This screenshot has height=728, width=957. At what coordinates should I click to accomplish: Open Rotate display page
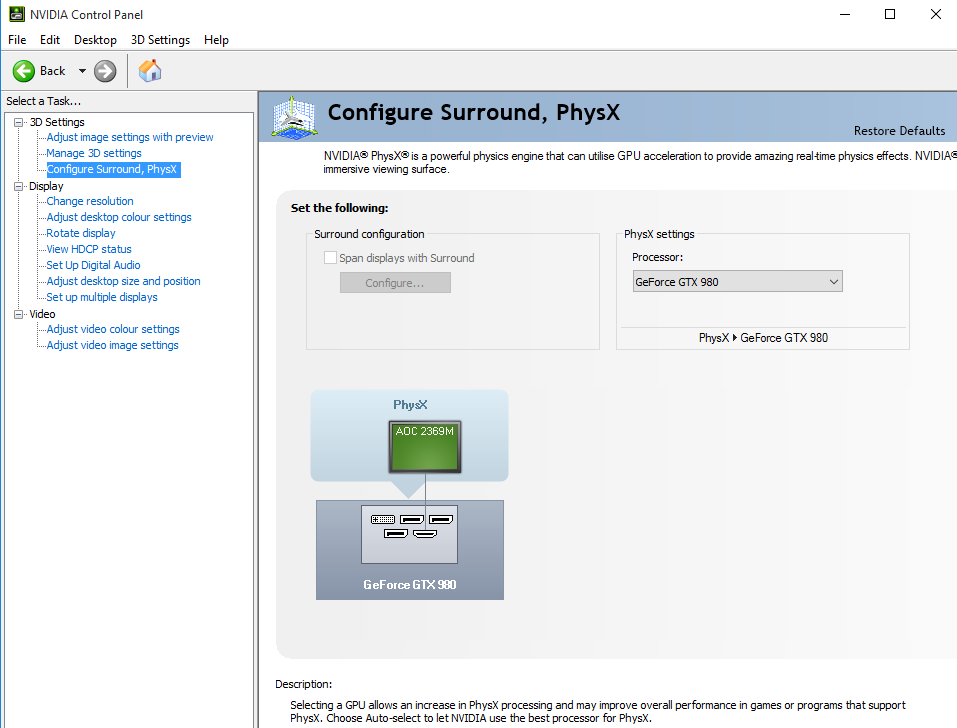81,233
